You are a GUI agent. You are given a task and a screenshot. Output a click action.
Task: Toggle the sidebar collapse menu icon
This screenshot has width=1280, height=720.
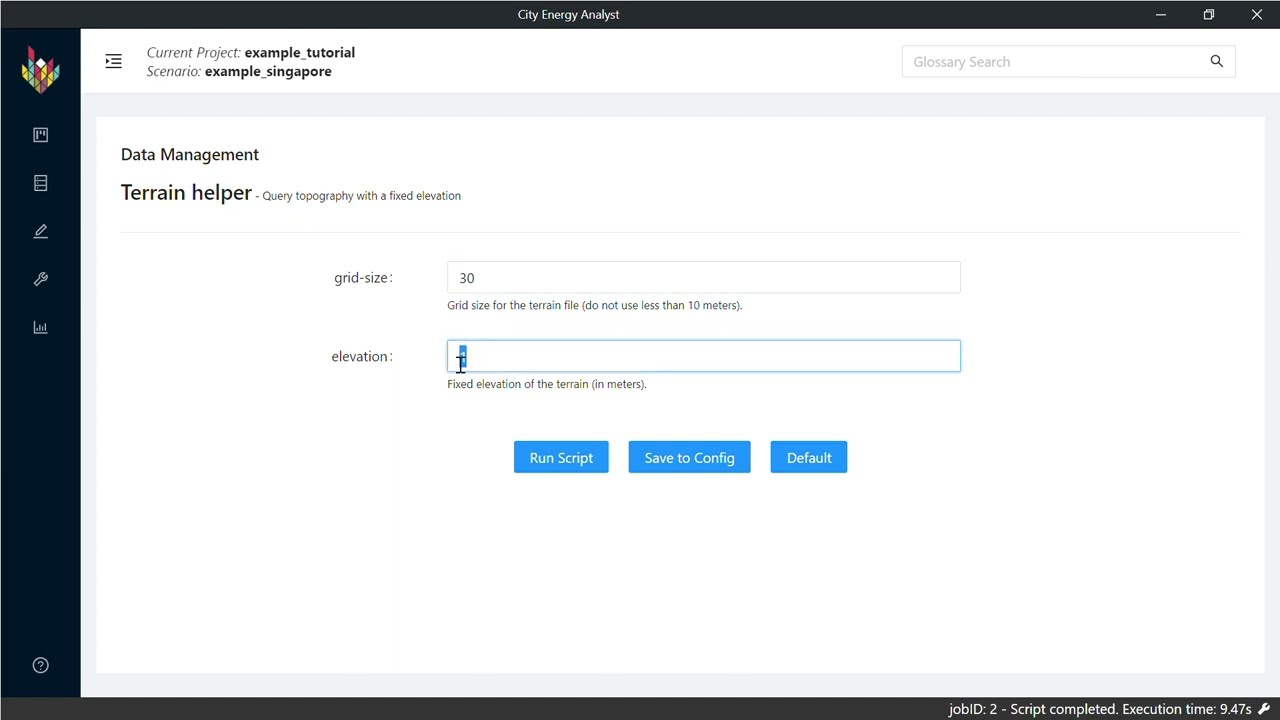113,62
